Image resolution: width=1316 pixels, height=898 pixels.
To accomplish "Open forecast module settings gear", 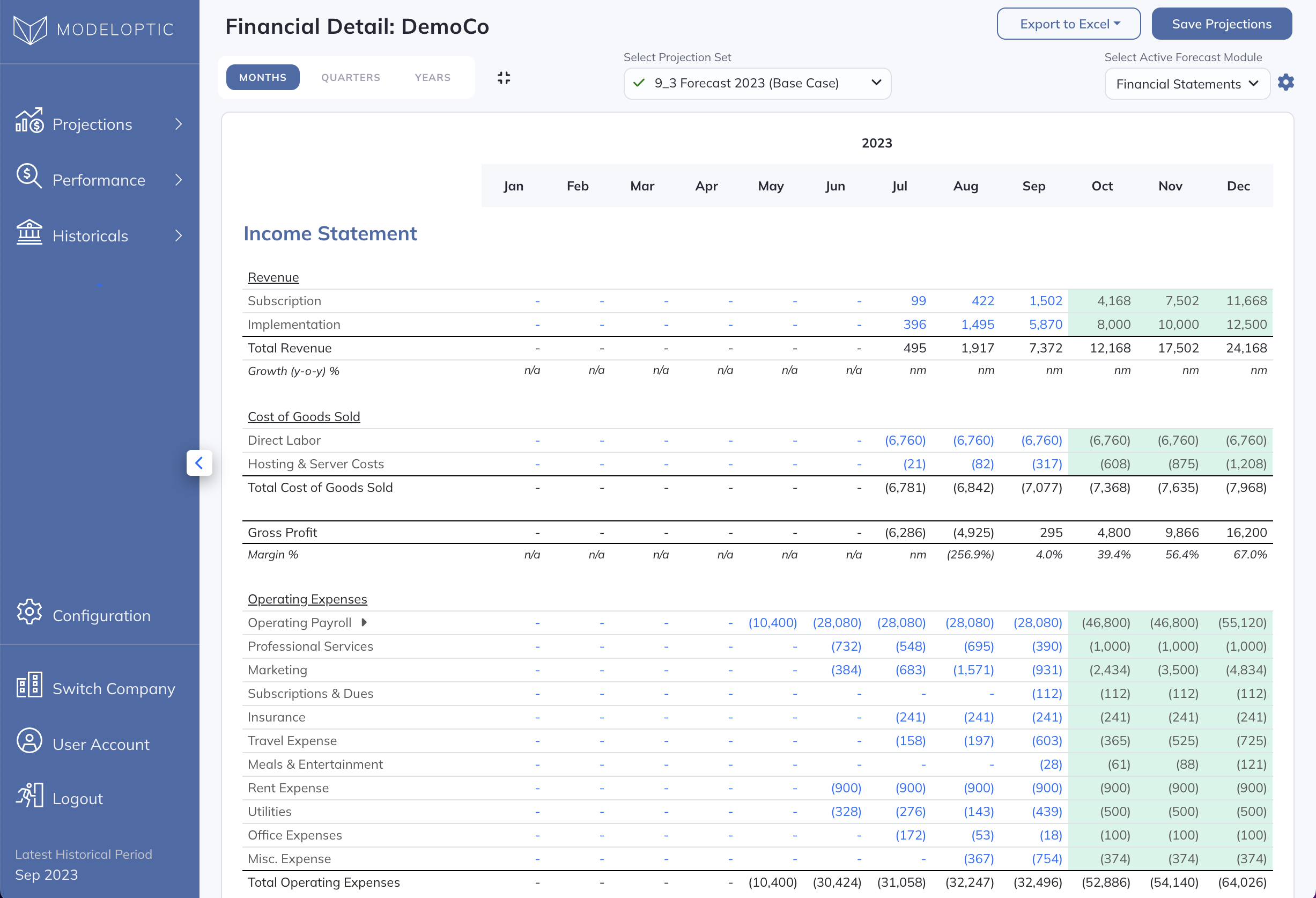I will tap(1286, 83).
